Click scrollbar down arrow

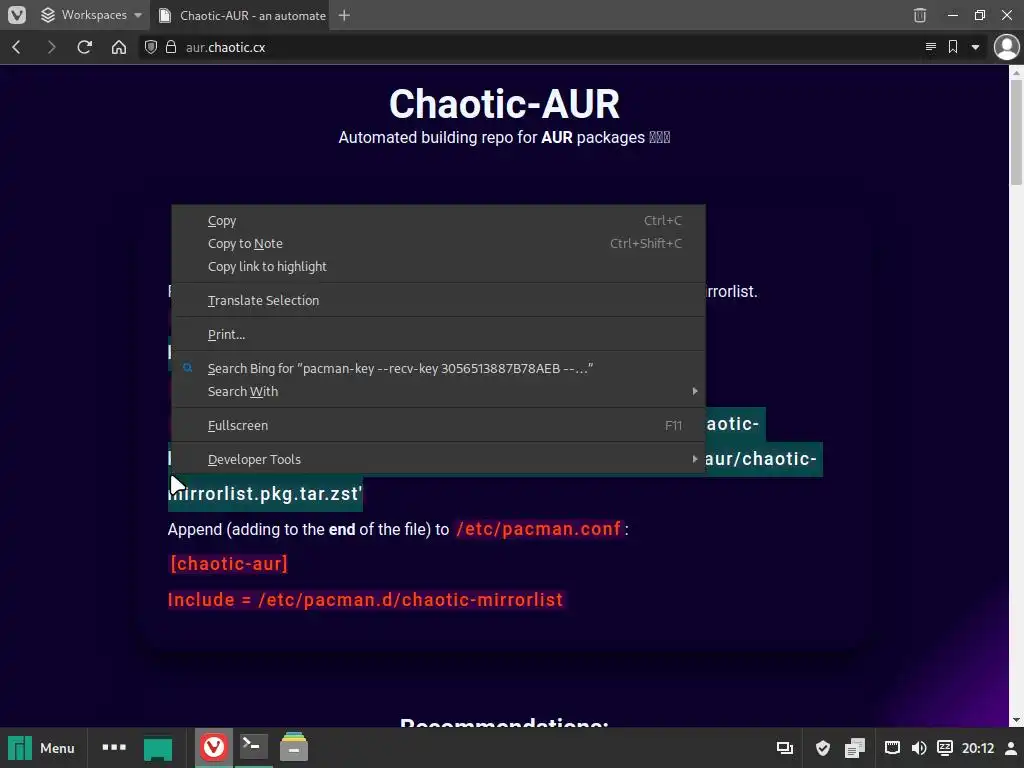(1016, 720)
